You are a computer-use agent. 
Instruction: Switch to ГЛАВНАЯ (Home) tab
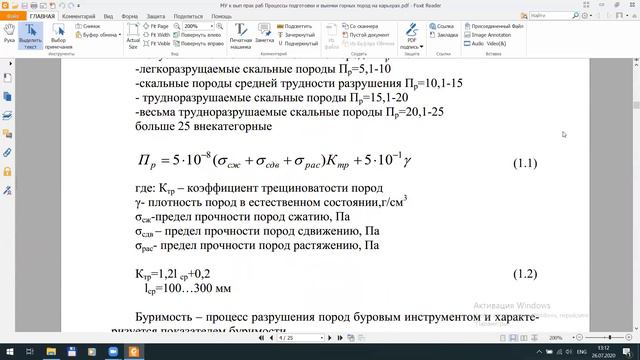42,16
